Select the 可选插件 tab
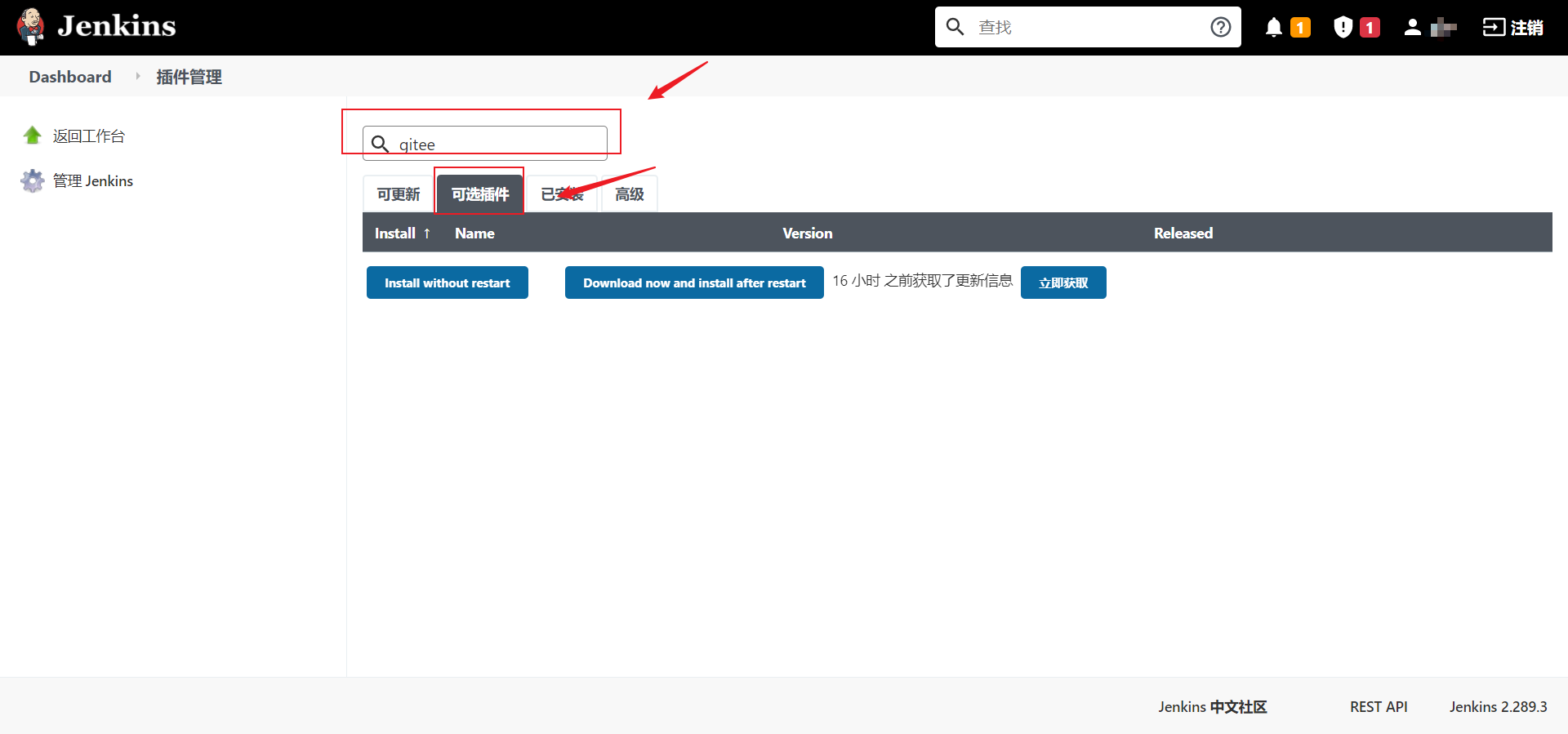Screen dimensions: 1568x734 coord(479,194)
